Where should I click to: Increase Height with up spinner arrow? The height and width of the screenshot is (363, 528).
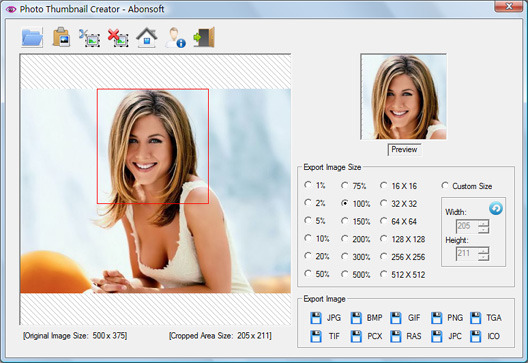[x=484, y=251]
